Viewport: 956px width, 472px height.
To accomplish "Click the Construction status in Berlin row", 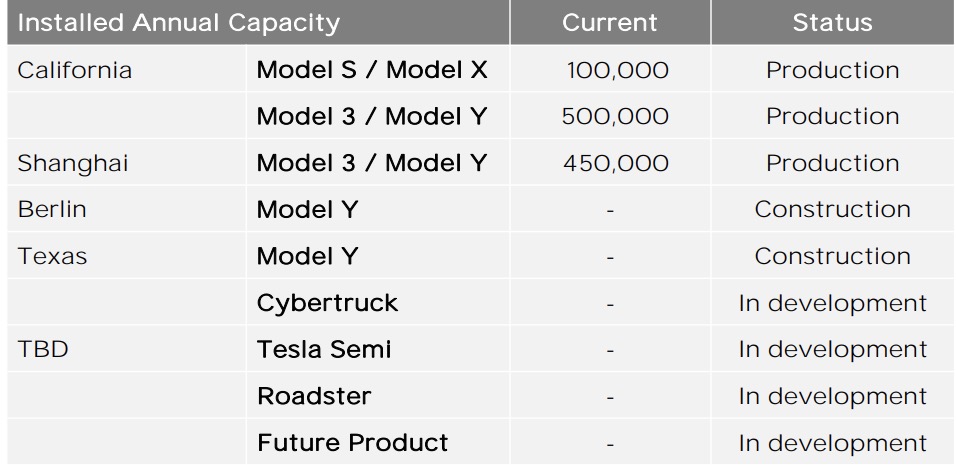I will 832,209.
